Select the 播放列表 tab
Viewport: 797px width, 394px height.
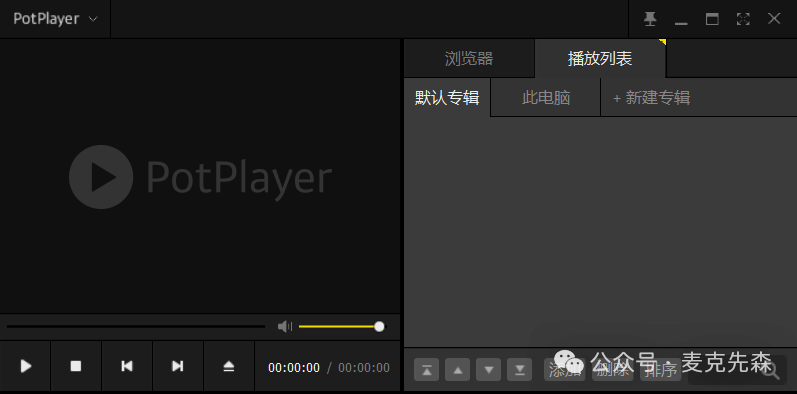pos(600,58)
